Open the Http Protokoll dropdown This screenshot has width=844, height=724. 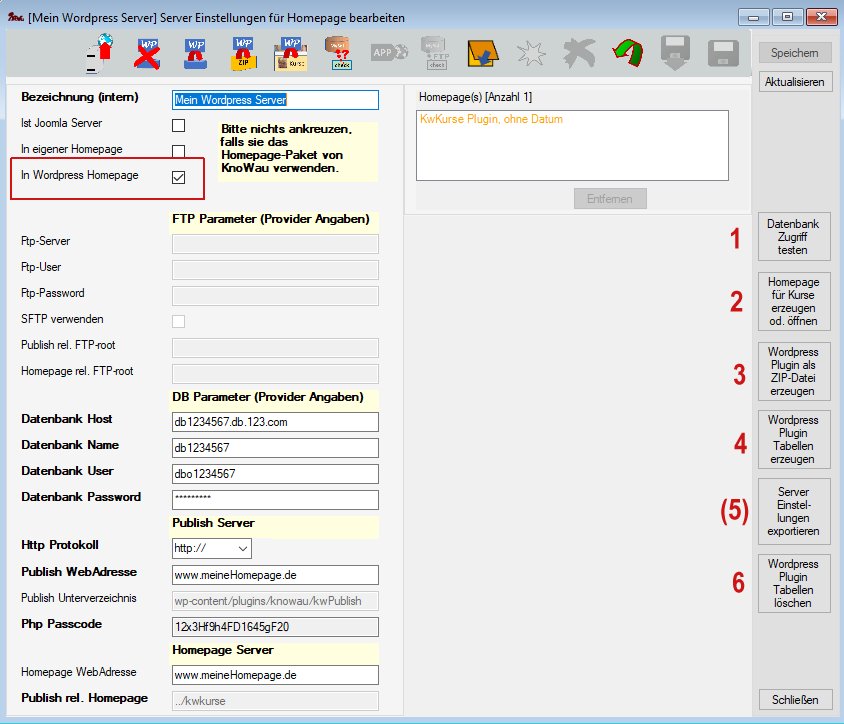tap(212, 548)
